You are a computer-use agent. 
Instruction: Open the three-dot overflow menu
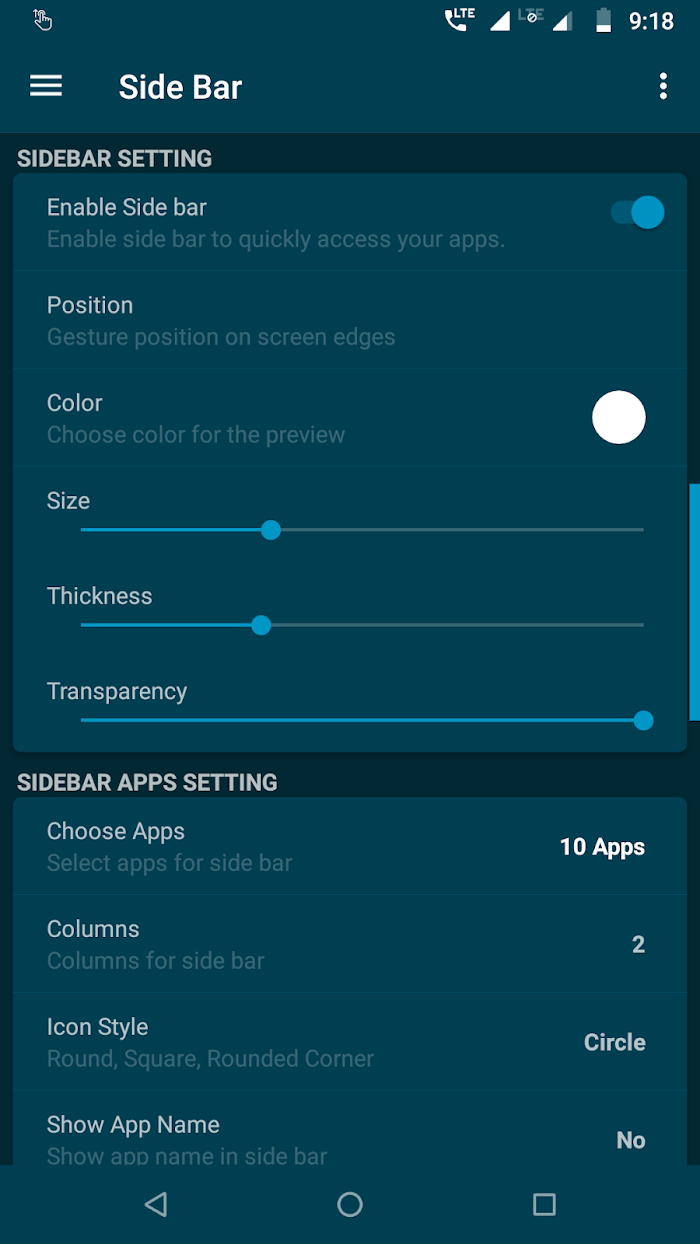(663, 86)
